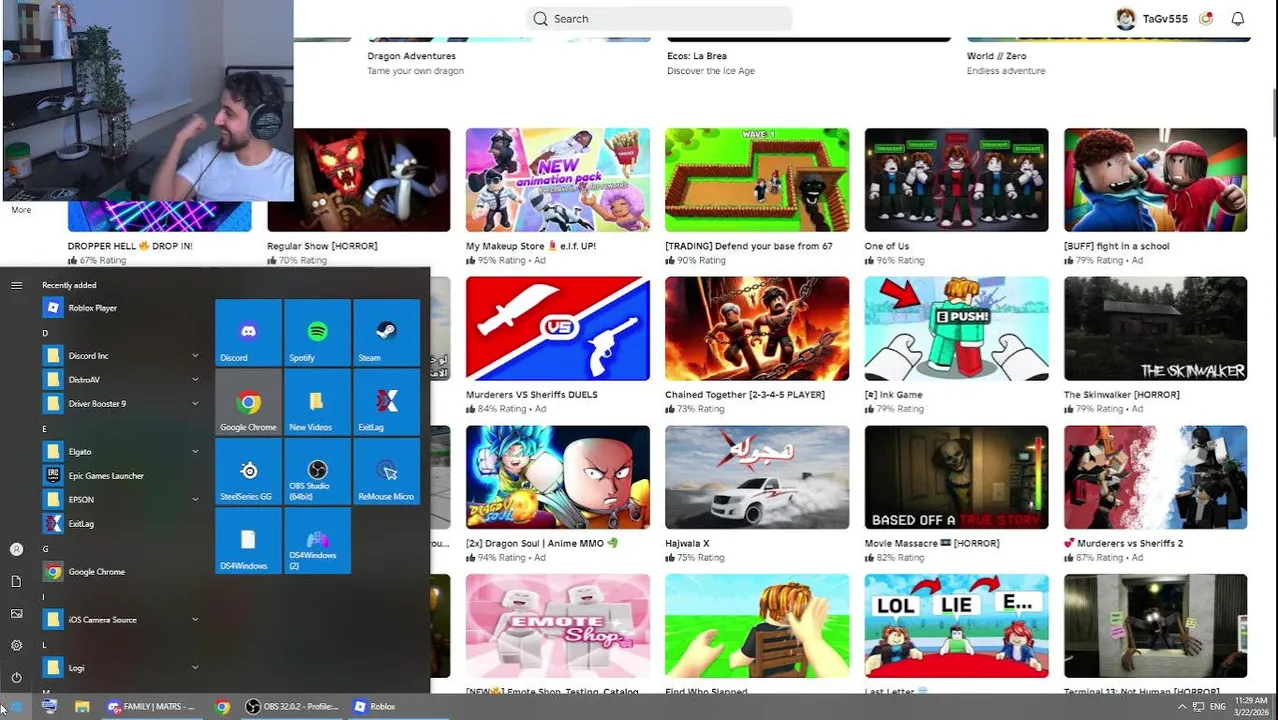Open the Discord tile in Start menu
The height and width of the screenshot is (720, 1278).
pyautogui.click(x=248, y=332)
